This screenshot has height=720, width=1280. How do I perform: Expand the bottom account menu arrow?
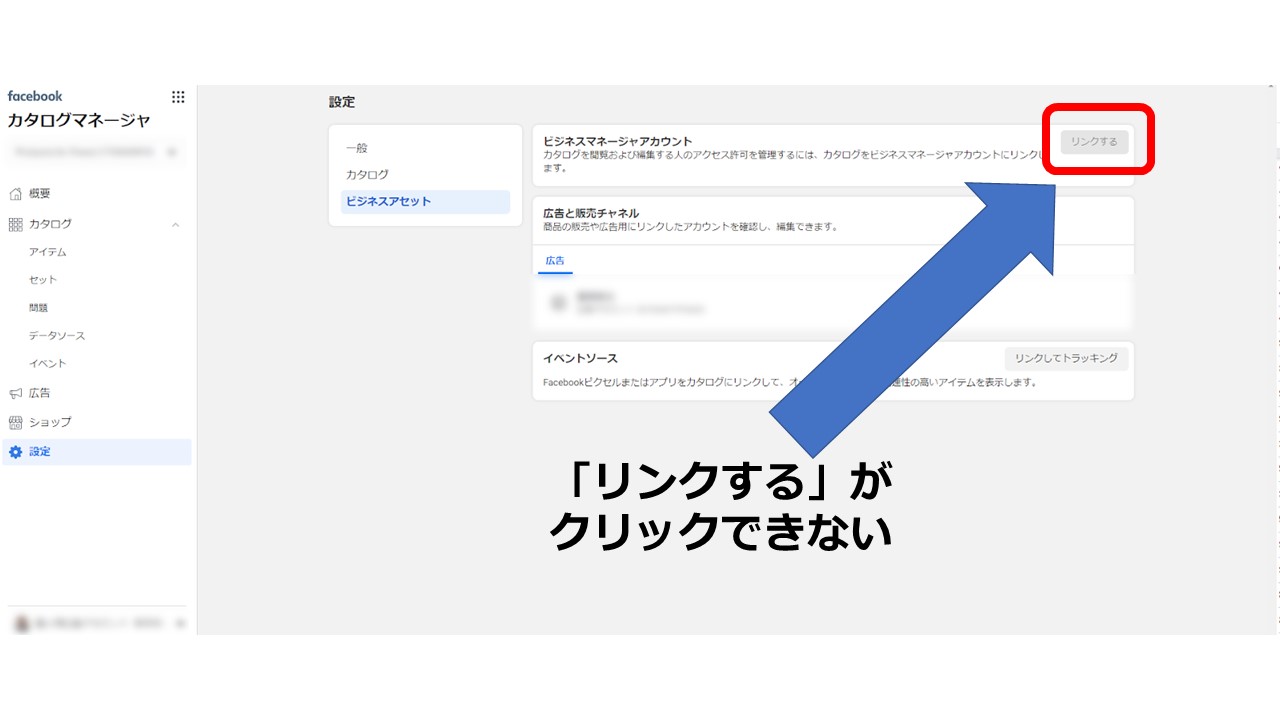[180, 623]
